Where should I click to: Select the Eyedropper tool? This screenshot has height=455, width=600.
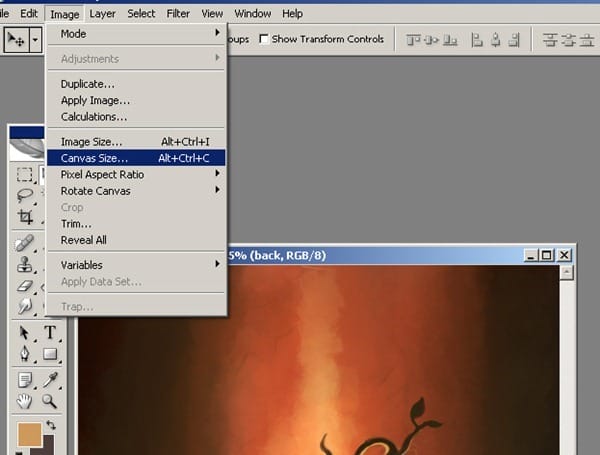click(x=50, y=380)
